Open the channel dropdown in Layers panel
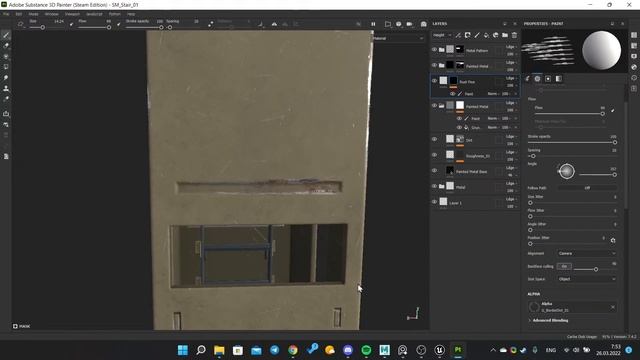Image resolution: width=640 pixels, height=360 pixels. (x=442, y=35)
